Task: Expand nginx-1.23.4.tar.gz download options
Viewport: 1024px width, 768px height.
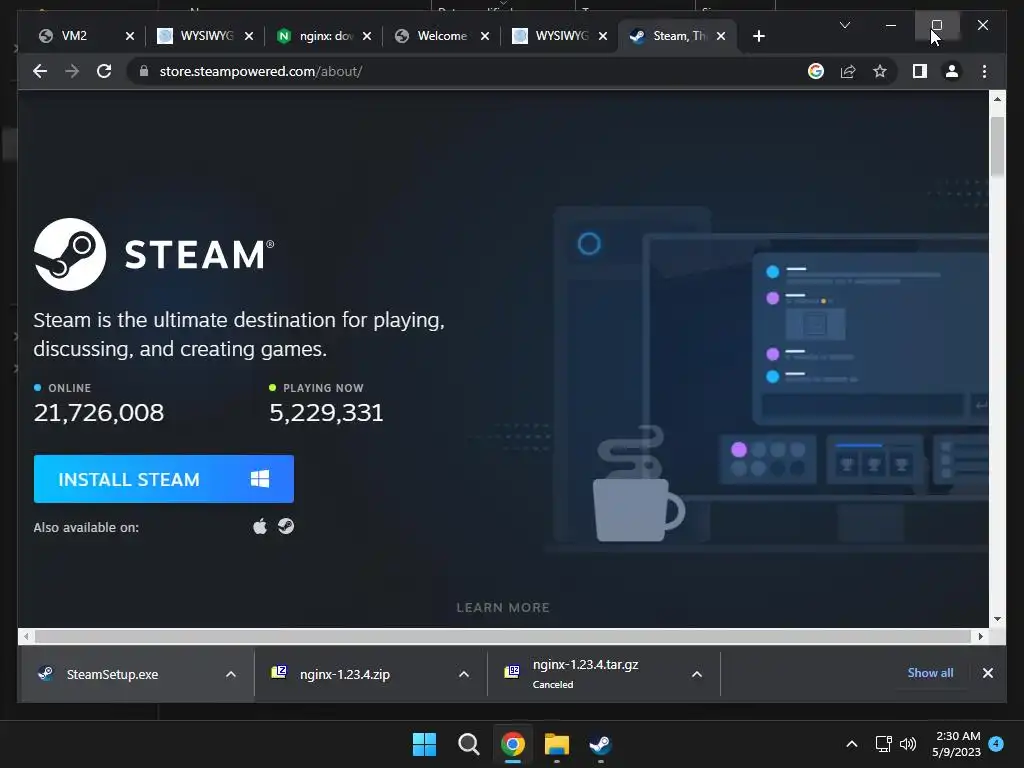Action: pos(697,674)
